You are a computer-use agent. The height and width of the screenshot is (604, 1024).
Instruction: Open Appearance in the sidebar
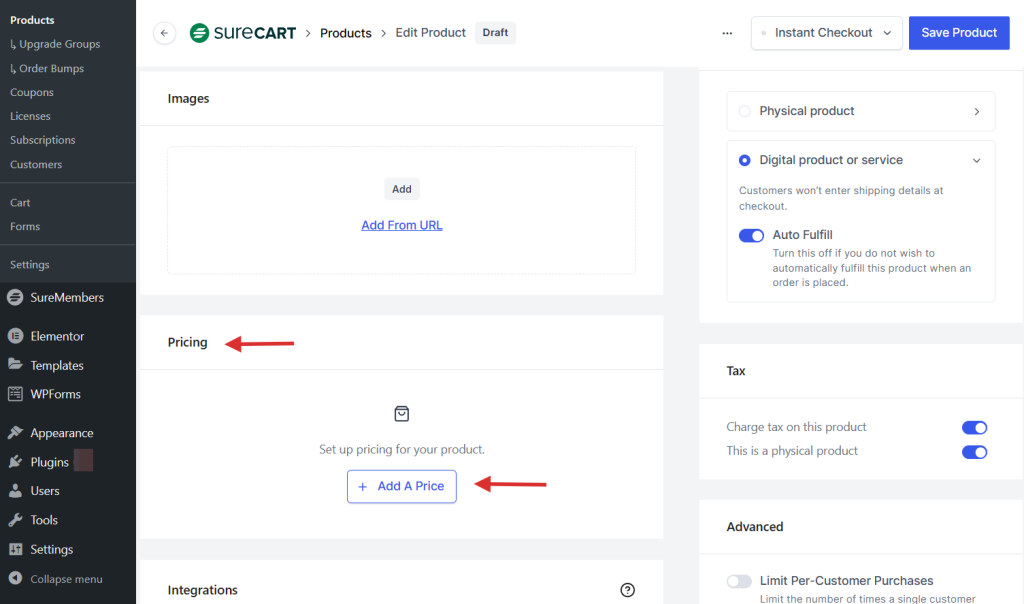pyautogui.click(x=61, y=433)
